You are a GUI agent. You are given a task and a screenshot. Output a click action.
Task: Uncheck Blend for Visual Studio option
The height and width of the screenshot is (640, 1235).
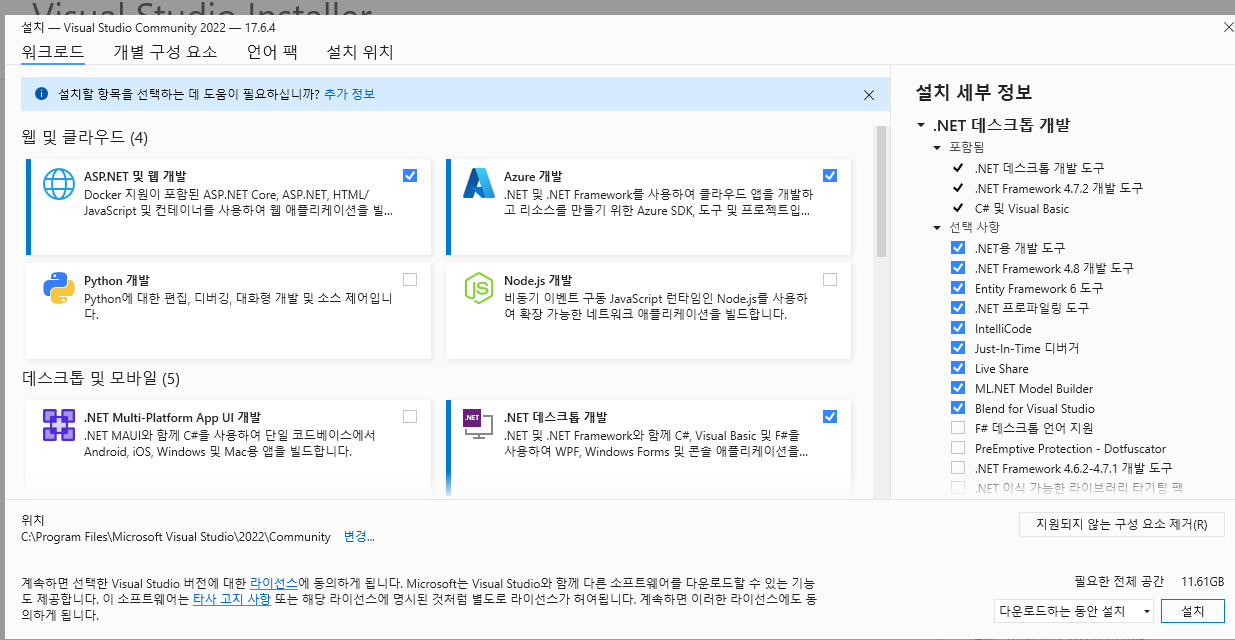958,408
